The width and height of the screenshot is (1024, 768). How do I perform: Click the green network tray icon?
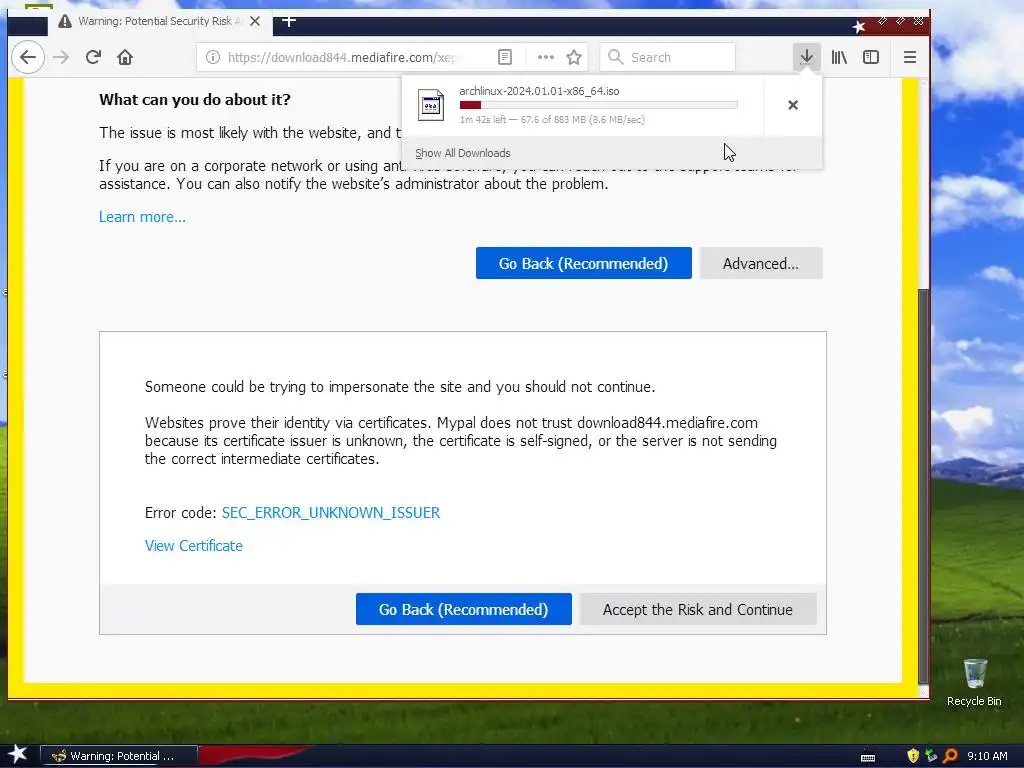click(931, 756)
